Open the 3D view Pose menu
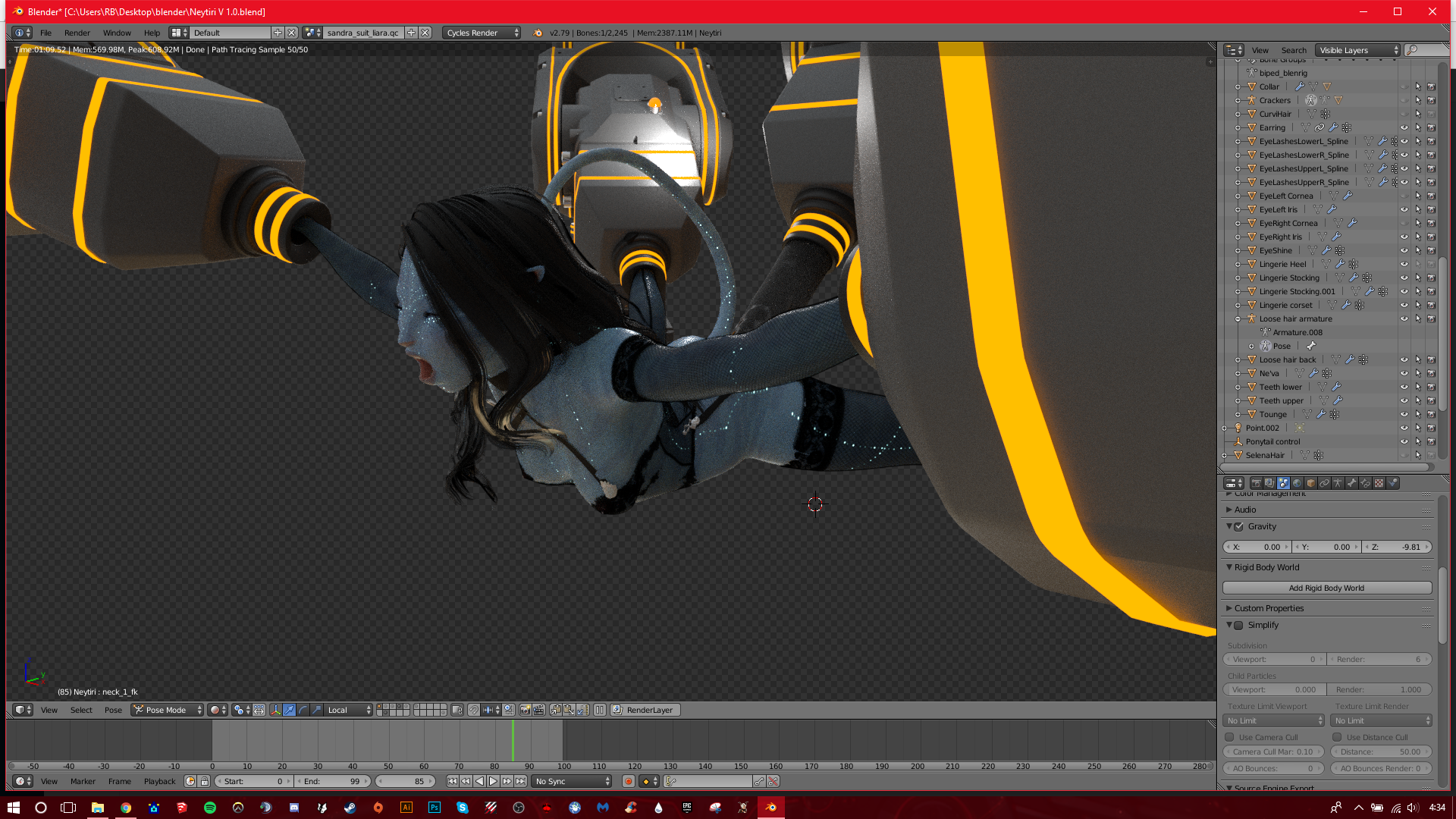 click(113, 710)
